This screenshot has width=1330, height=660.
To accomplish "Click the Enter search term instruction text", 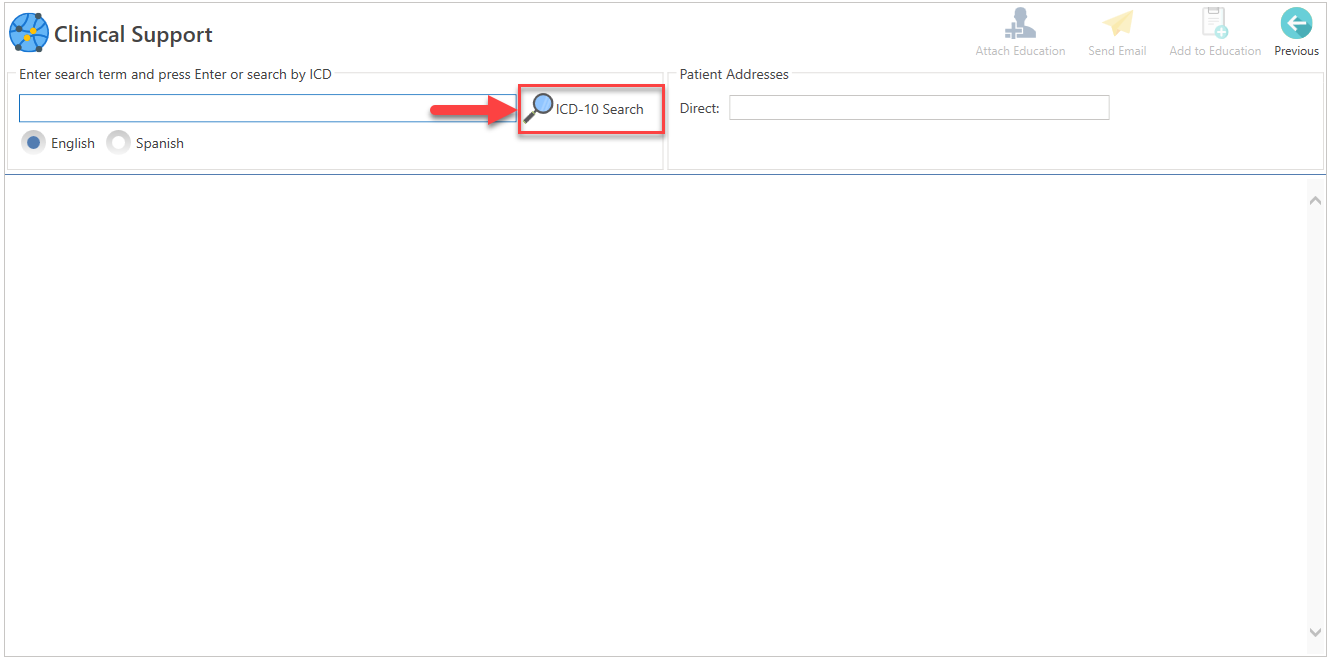I will click(x=175, y=74).
